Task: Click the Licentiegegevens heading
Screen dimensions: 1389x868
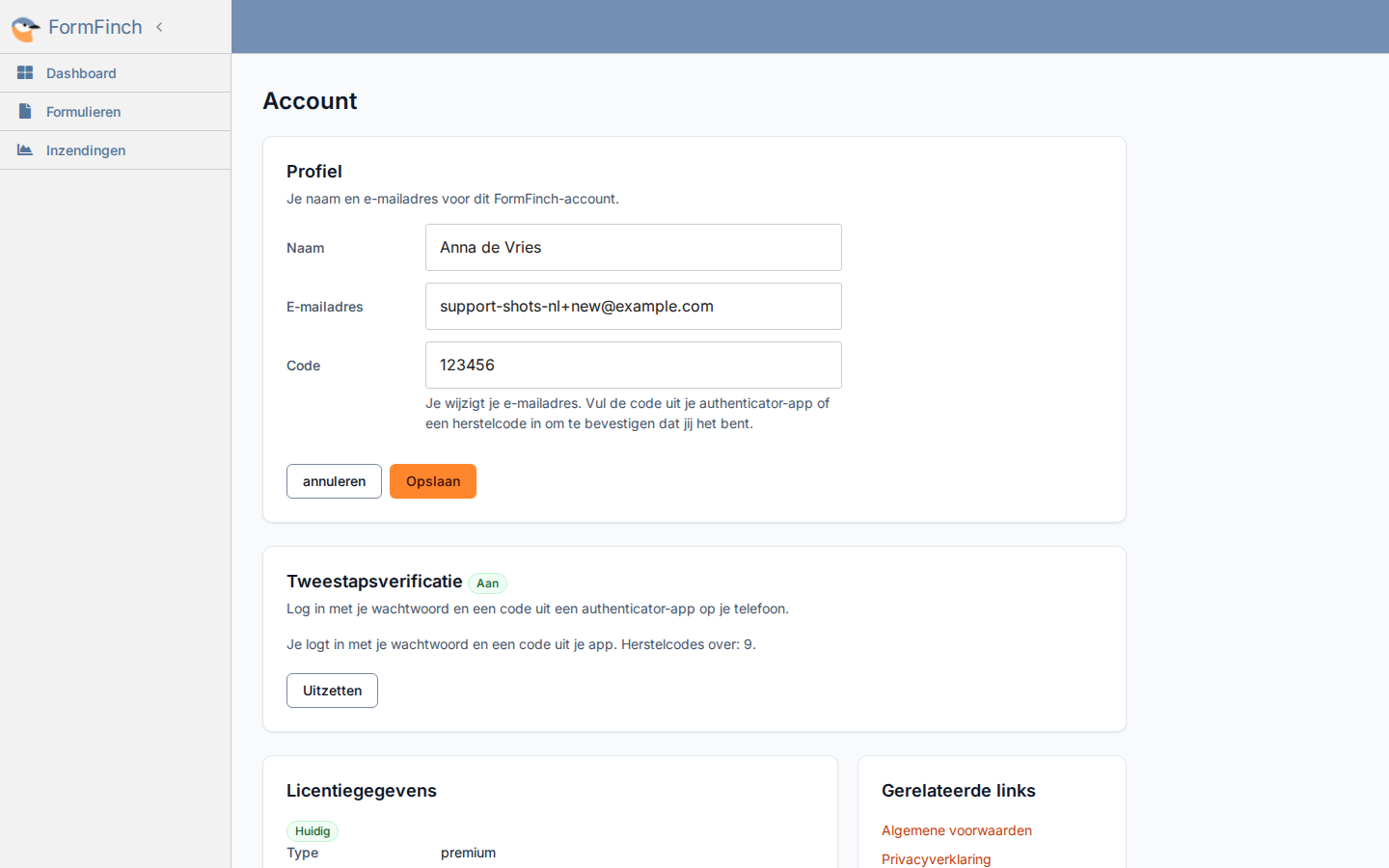Action: click(x=362, y=791)
